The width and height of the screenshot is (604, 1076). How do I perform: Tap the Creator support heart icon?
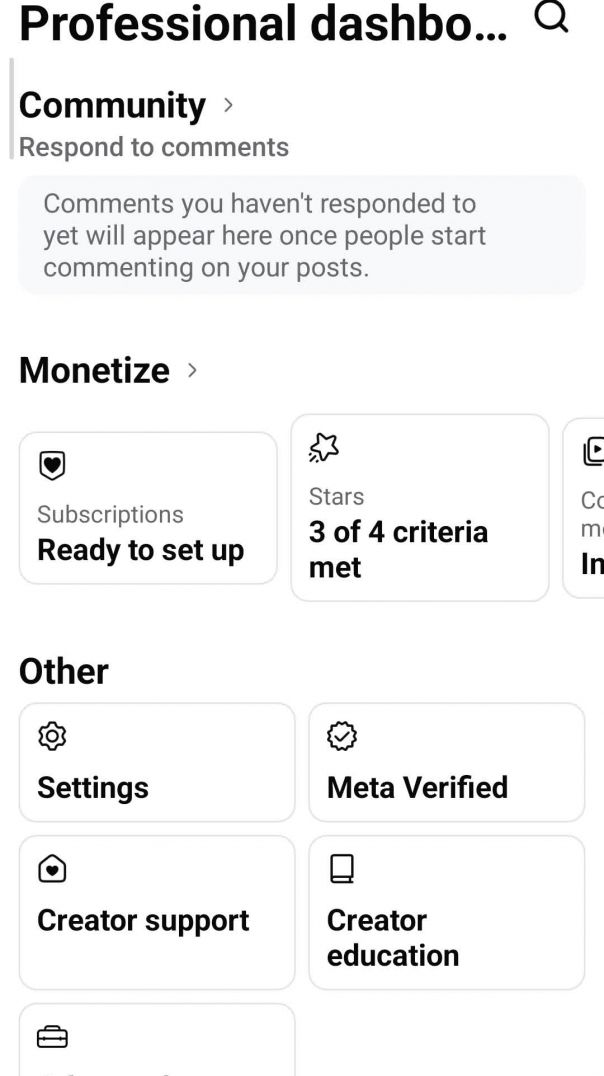point(52,870)
